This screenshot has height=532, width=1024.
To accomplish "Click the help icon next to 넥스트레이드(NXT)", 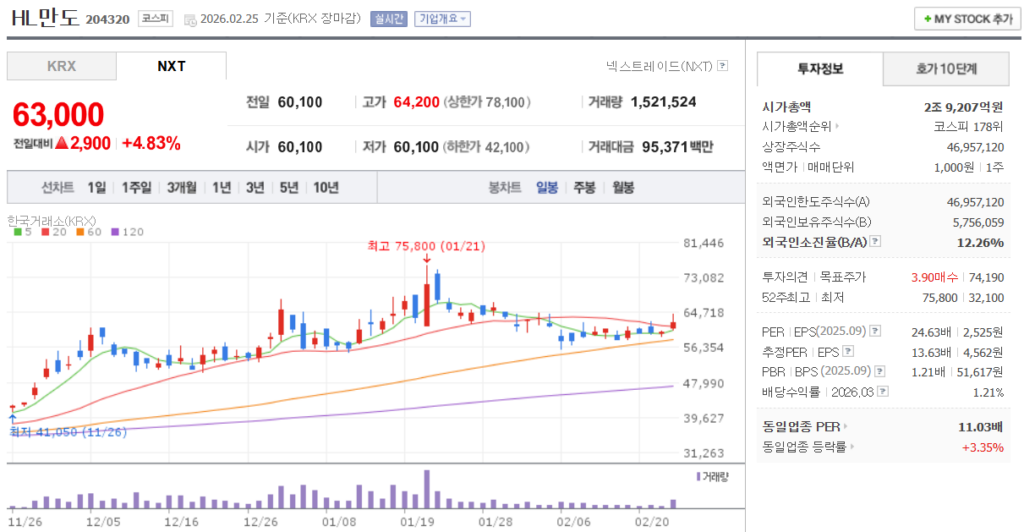I will coord(723,66).
